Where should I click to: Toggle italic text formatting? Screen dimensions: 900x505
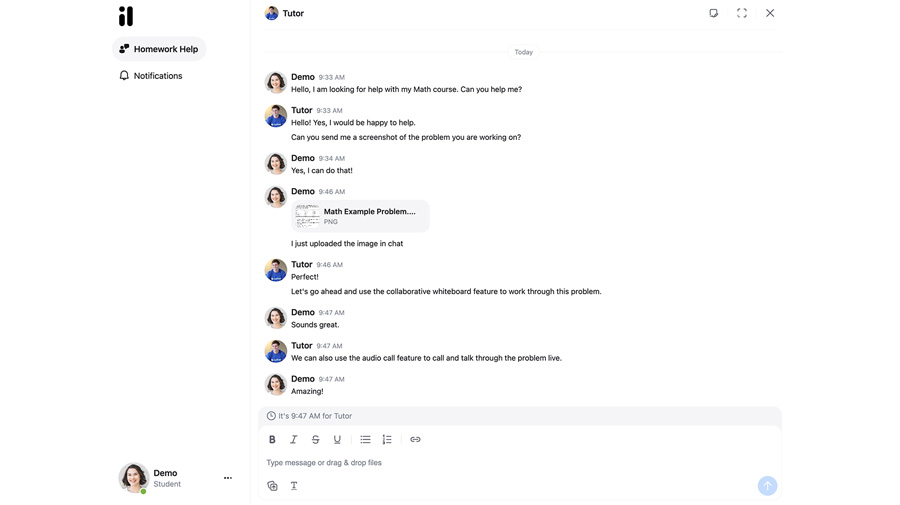tap(294, 440)
